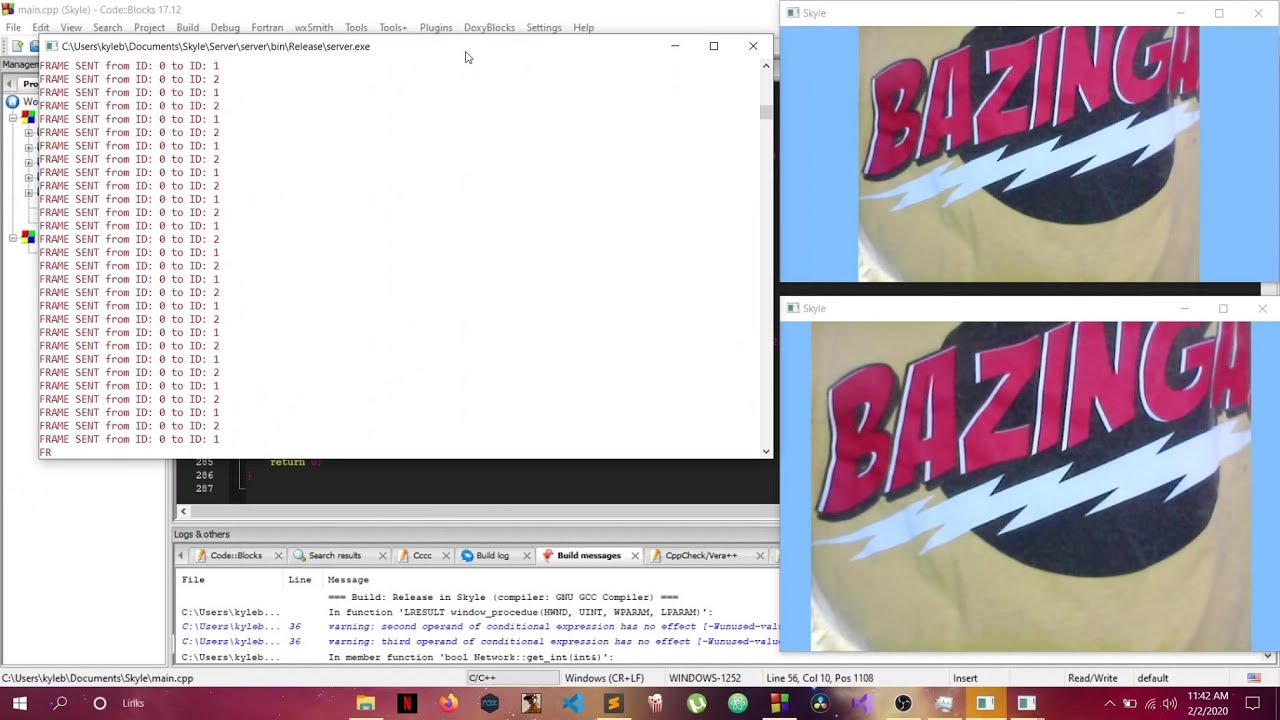Open OBS Studio from the taskbar
1280x720 pixels.
[x=903, y=704]
